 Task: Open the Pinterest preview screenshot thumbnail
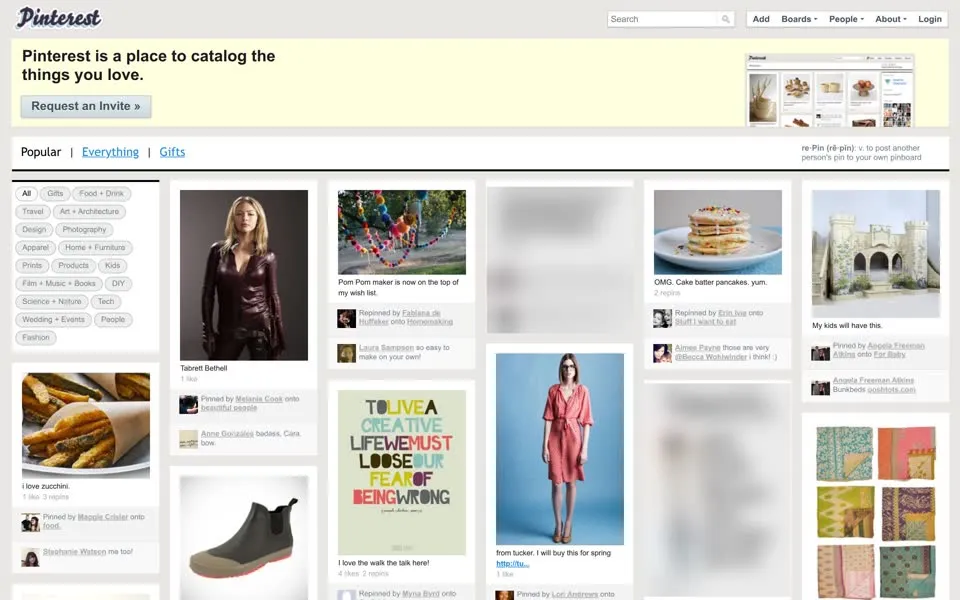point(830,90)
